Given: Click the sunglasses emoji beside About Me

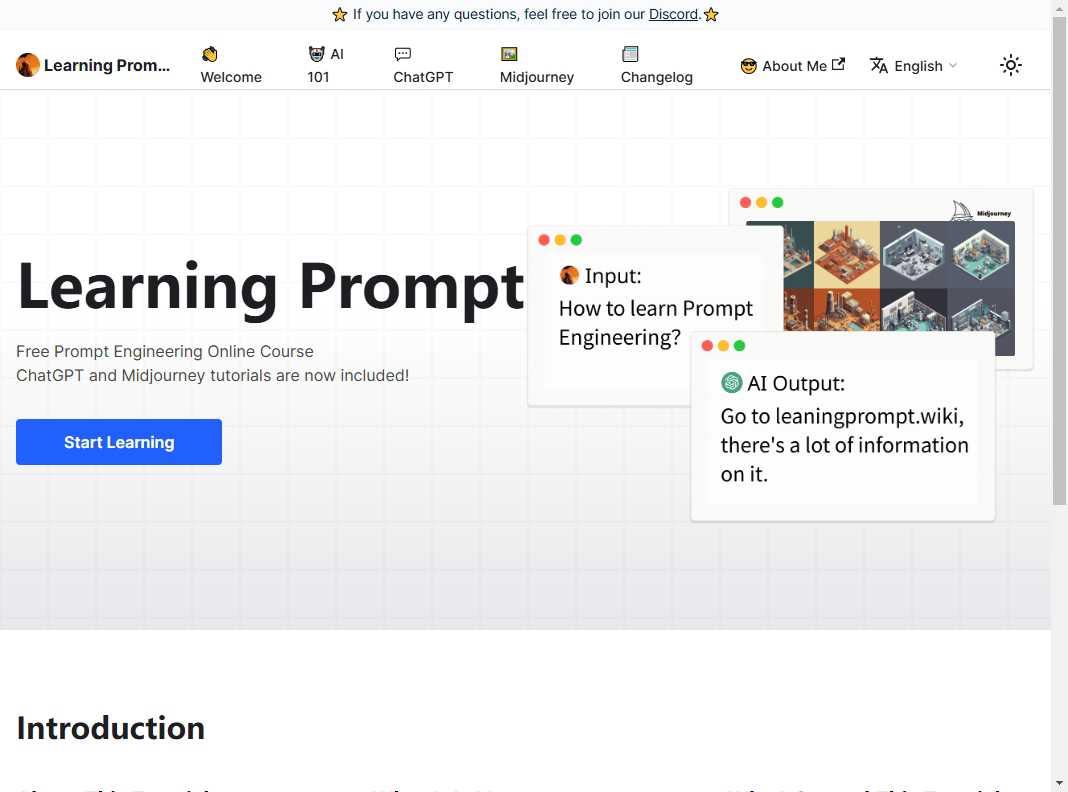Looking at the screenshot, I should click(749, 66).
